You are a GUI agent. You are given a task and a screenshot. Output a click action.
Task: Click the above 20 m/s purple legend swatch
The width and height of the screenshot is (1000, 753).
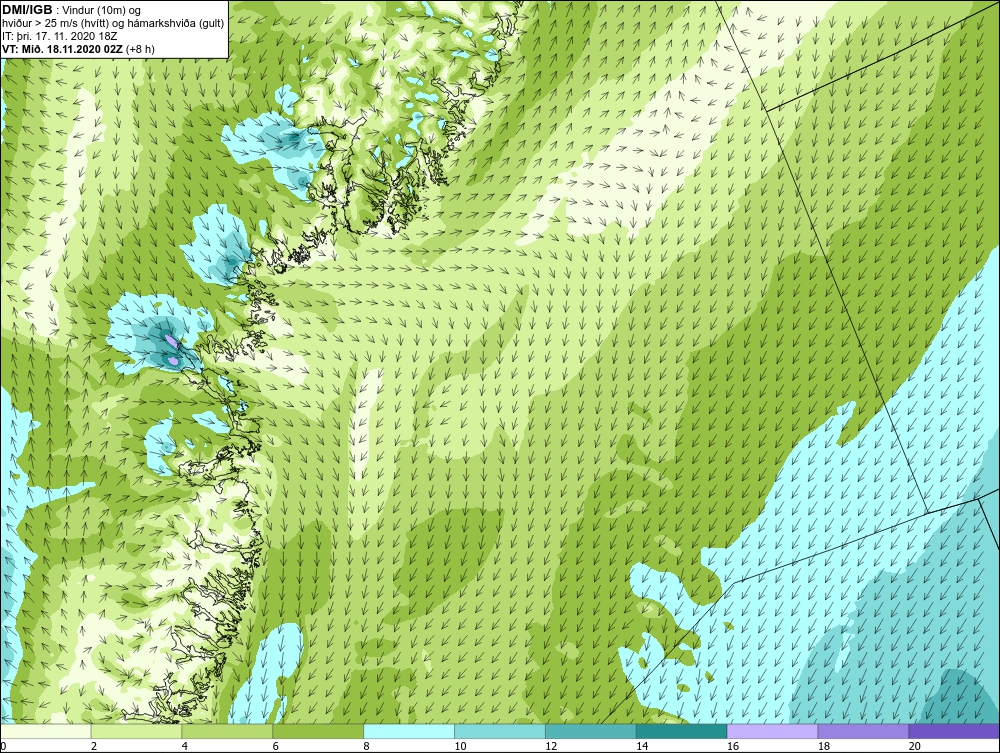click(954, 731)
